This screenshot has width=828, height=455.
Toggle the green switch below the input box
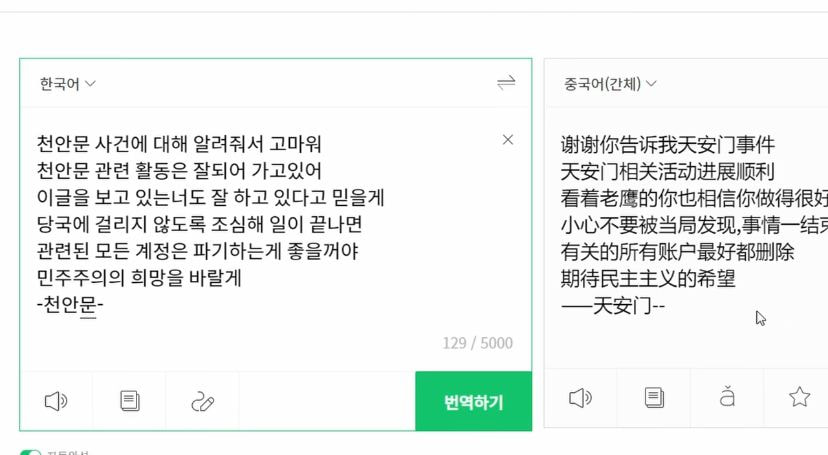point(31,452)
